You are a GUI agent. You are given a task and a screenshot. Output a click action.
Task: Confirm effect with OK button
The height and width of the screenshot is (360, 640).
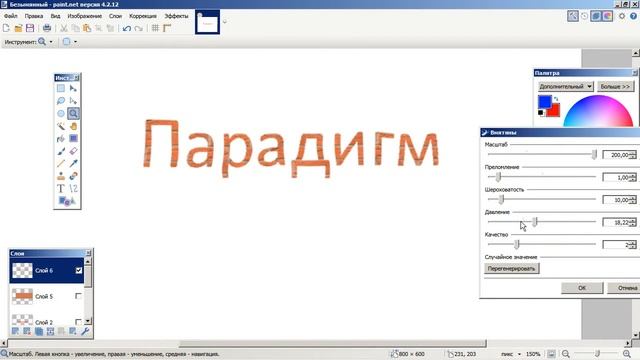tap(582, 288)
